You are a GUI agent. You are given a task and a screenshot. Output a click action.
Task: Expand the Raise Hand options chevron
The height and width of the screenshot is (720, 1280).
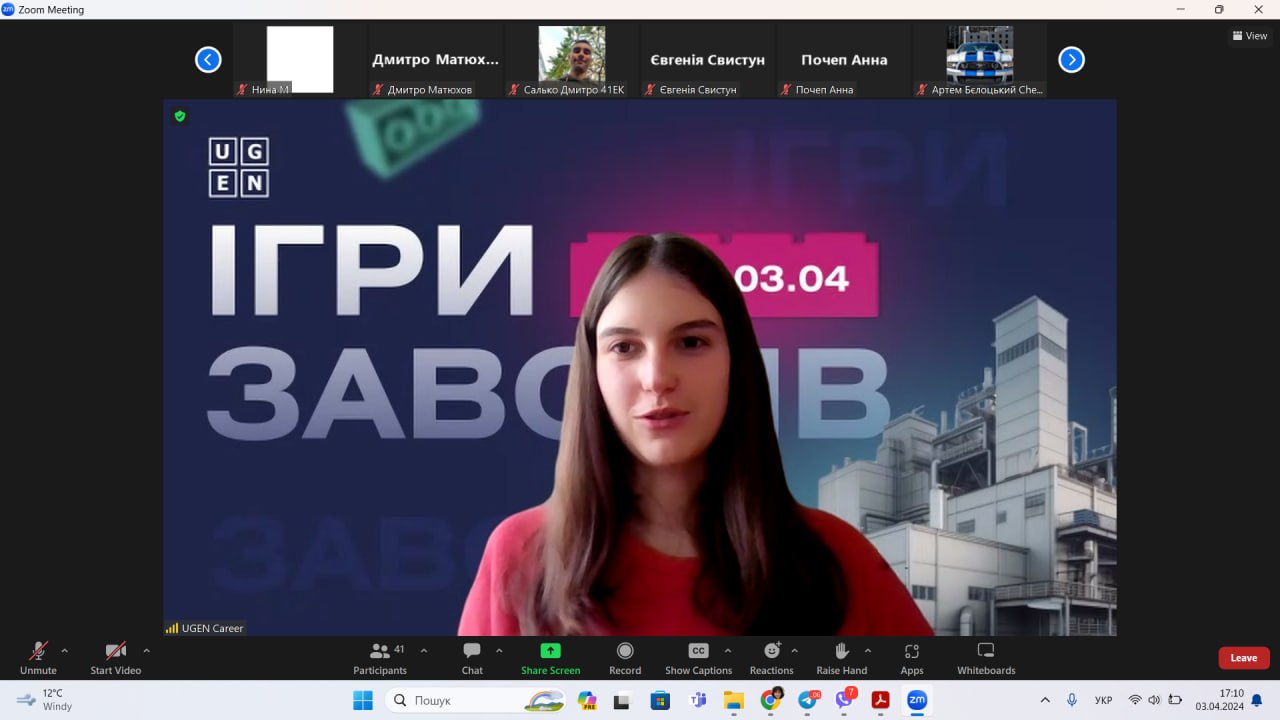coord(867,651)
